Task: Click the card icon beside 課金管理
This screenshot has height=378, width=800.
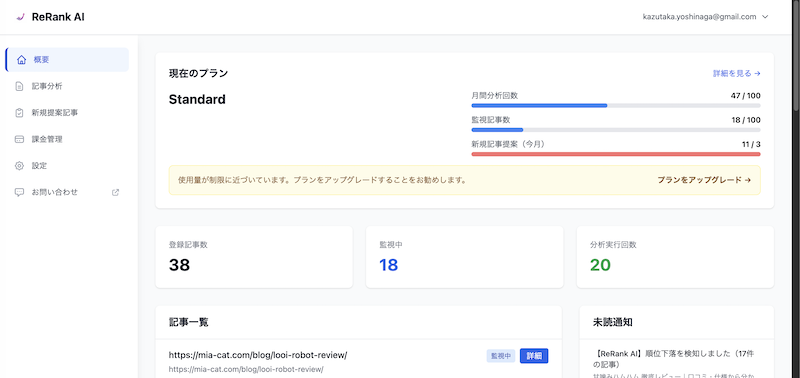Action: [19, 139]
